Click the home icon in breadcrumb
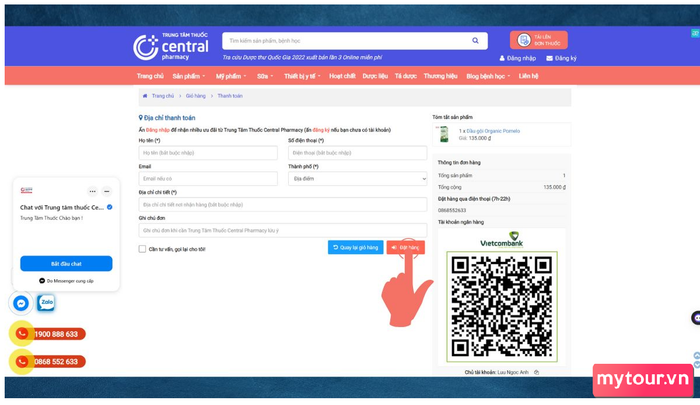This screenshot has height=405, width=700. click(145, 96)
